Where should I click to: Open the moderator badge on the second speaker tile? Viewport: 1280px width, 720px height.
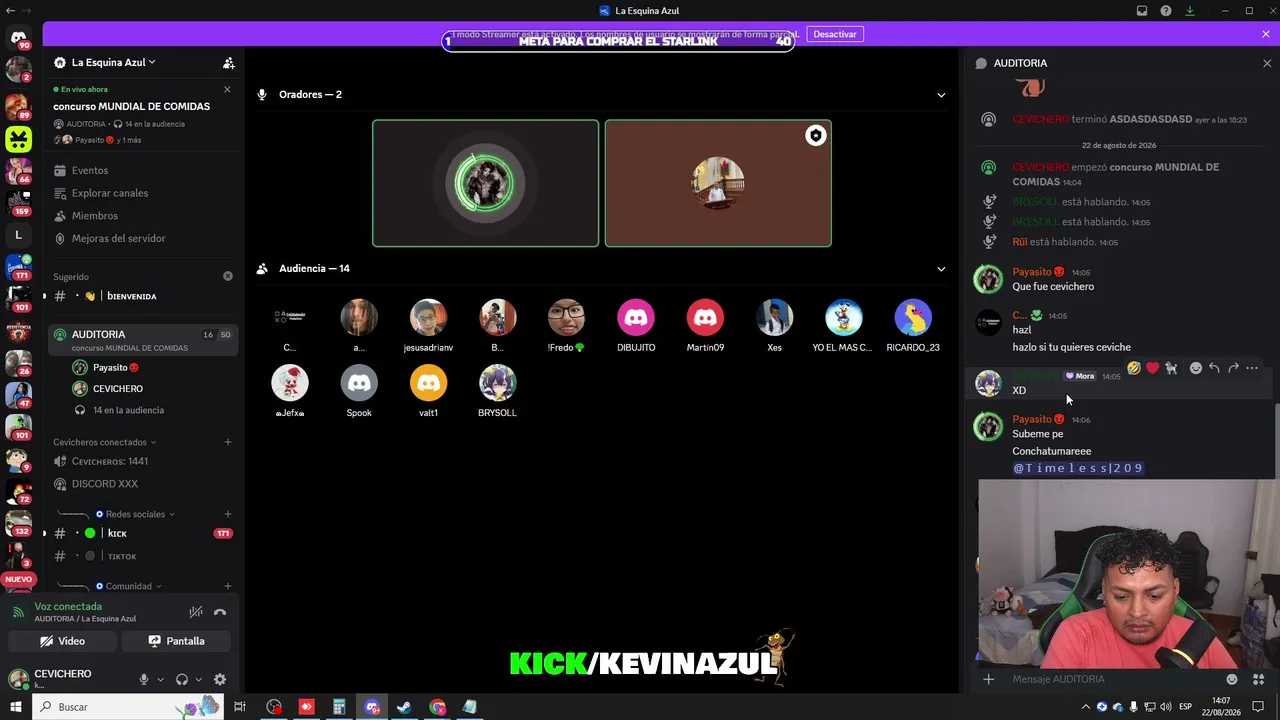point(816,136)
